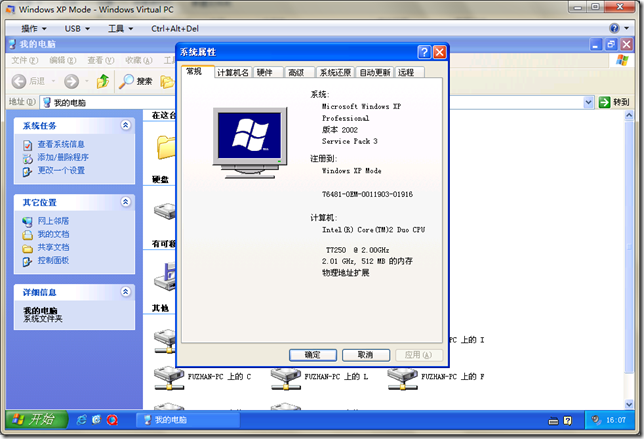This screenshot has height=439, width=644.
Task: Open 网上邻居 link
Action: point(53,221)
